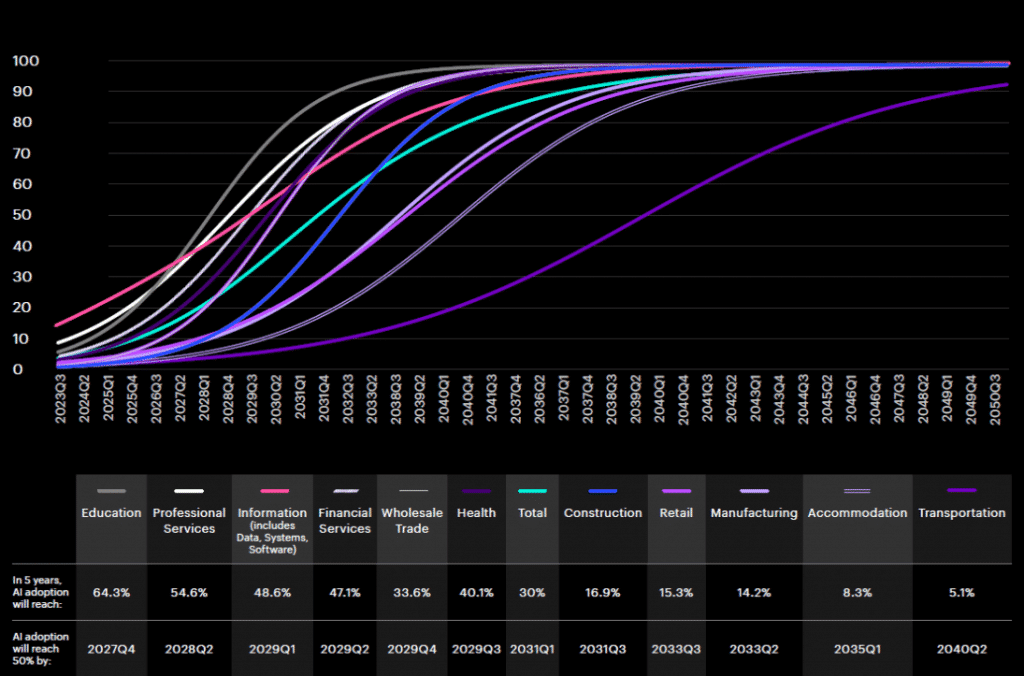Screen dimensions: 1024x676
Task: Select the Education legend line marker
Action: pos(110,490)
